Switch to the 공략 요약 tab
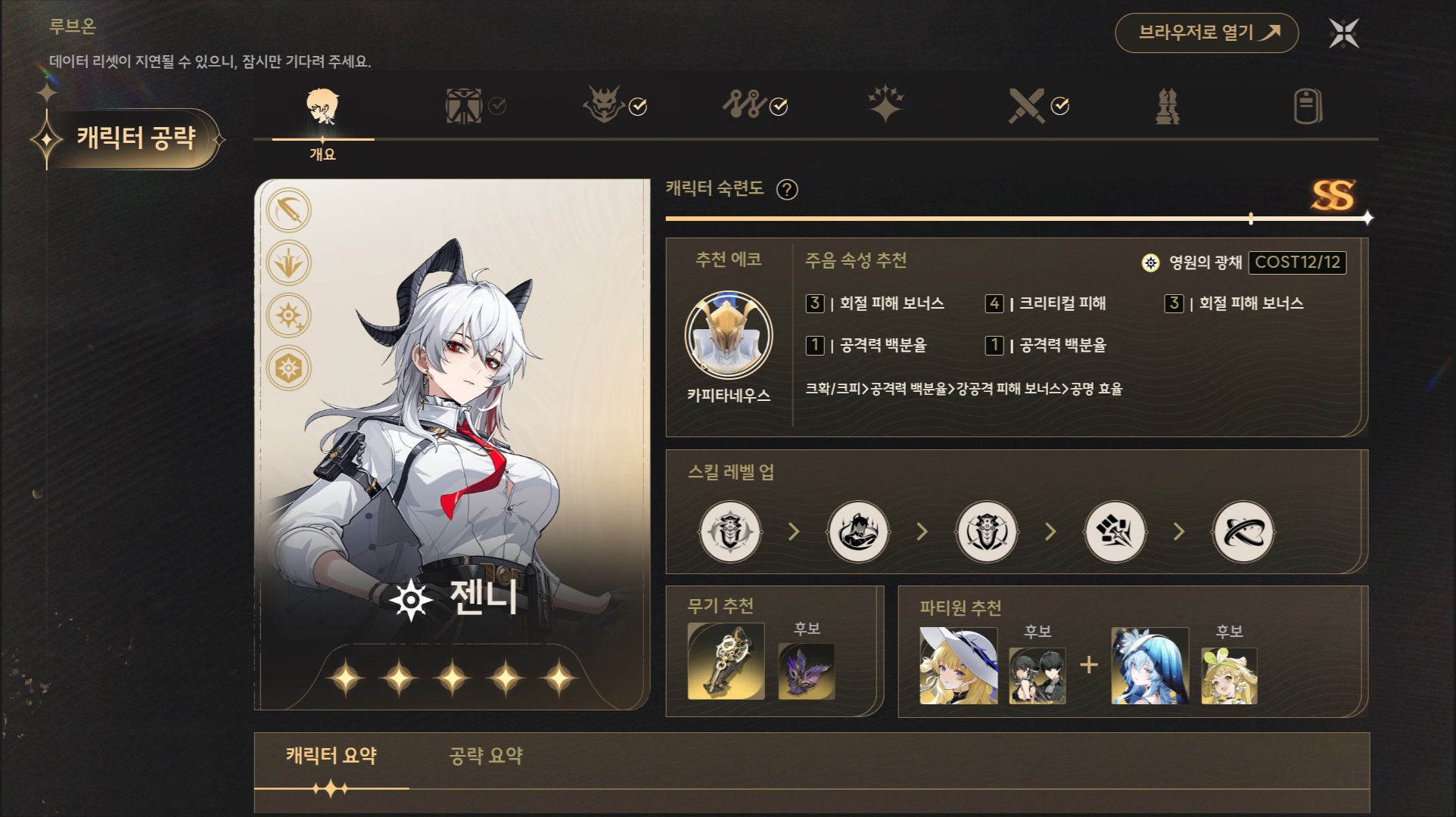 click(x=486, y=756)
